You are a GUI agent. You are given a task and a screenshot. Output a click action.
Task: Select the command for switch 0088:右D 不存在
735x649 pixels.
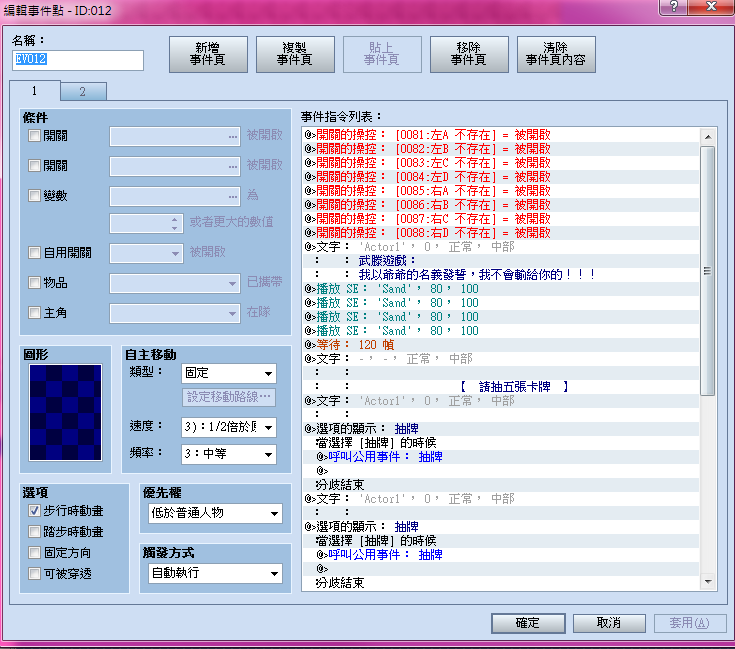coord(501,233)
